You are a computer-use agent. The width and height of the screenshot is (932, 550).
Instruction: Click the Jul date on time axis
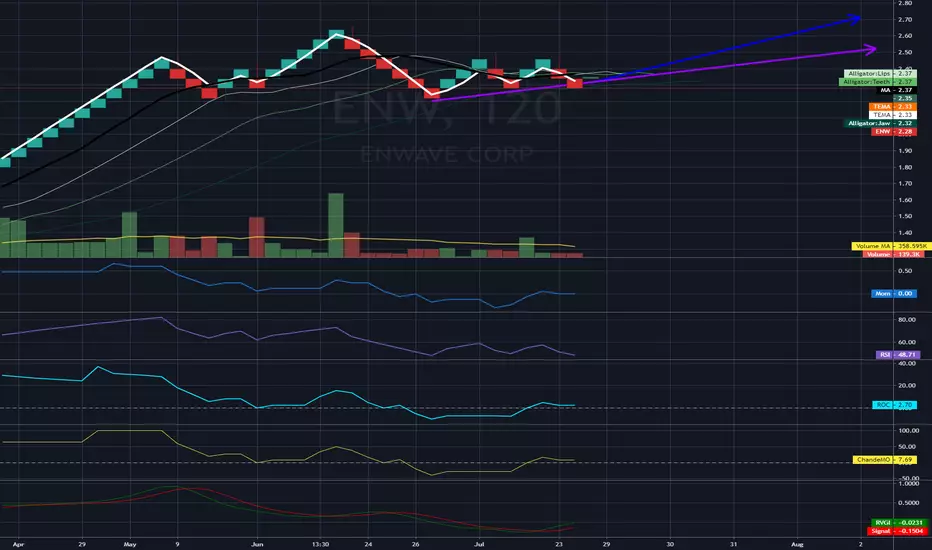(479, 544)
